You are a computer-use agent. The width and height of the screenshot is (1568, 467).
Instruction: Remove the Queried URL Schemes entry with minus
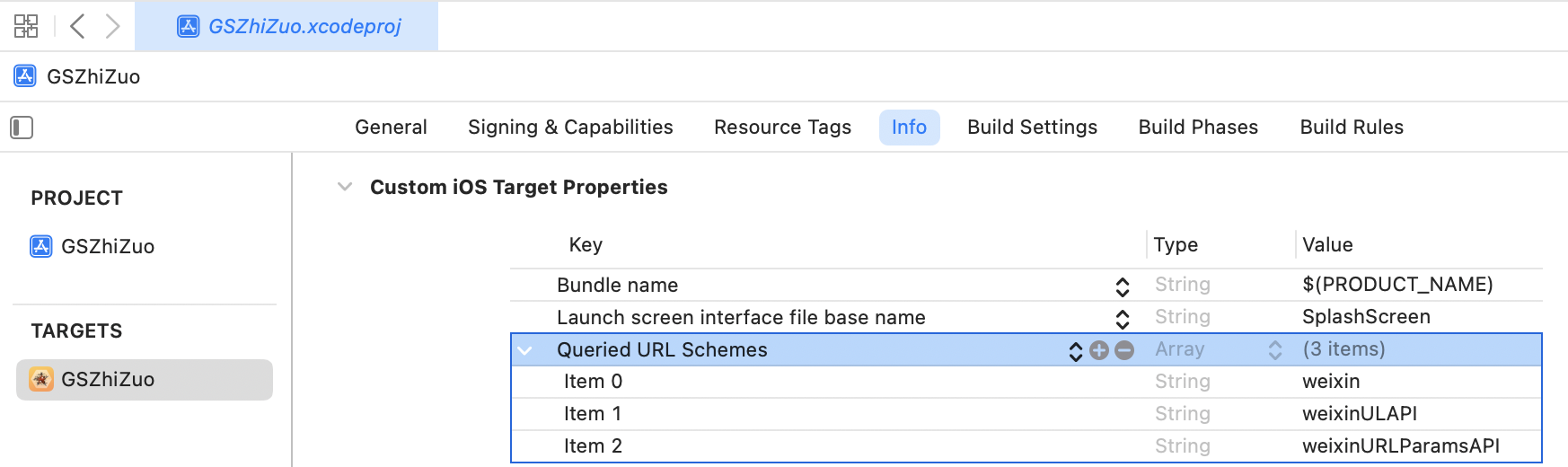point(1124,350)
